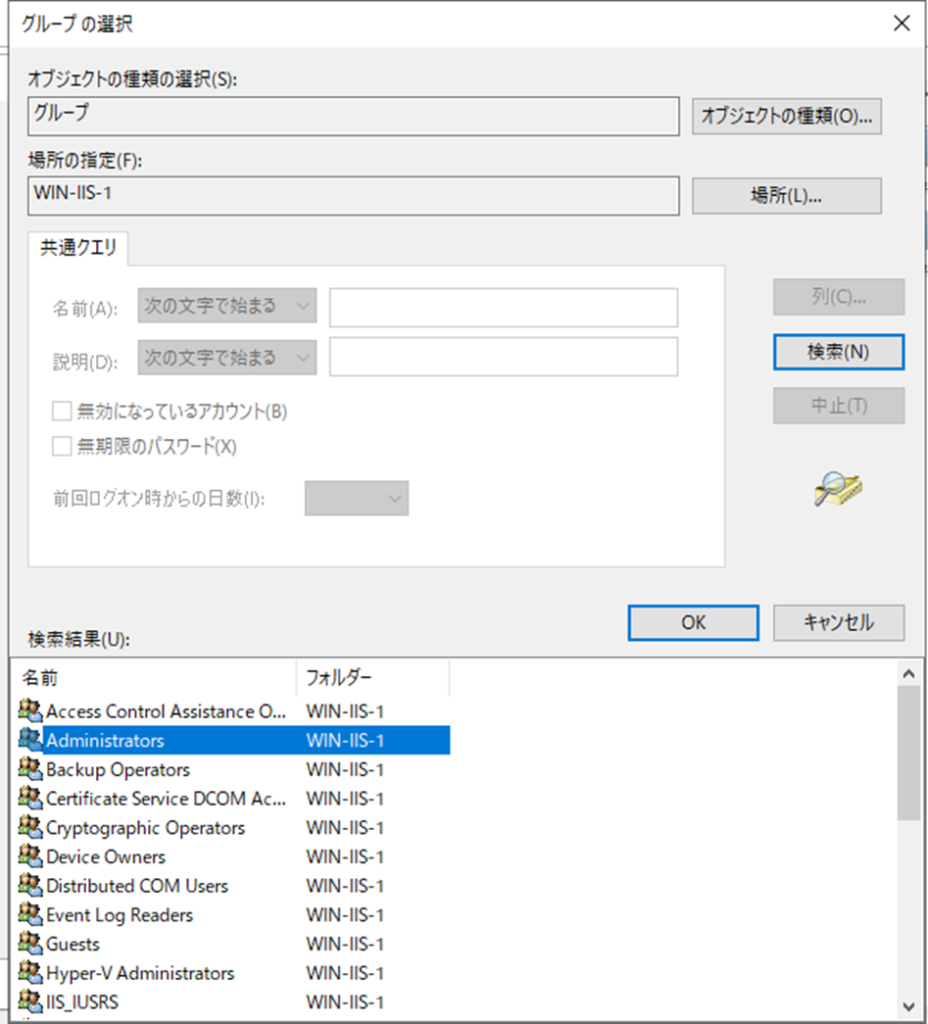Click the 検索 button

(x=838, y=351)
